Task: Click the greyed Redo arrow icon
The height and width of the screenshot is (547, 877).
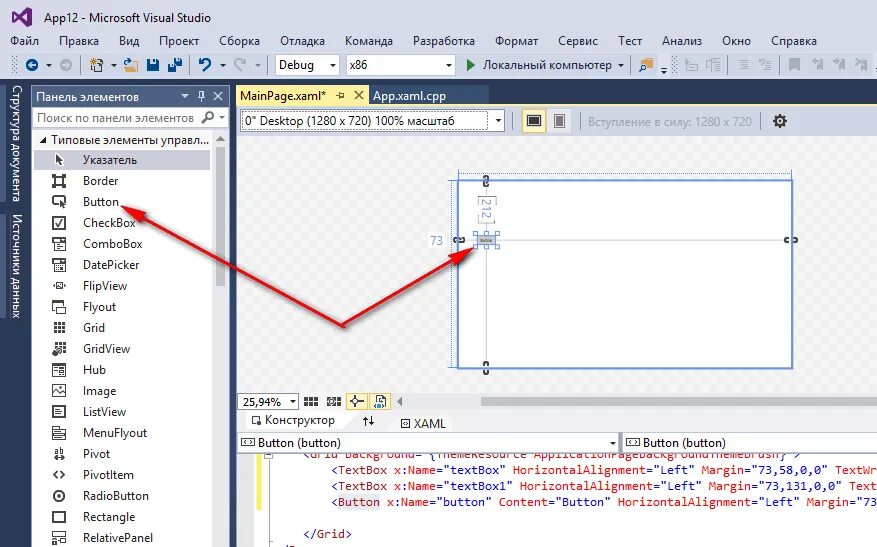Action: [240, 65]
